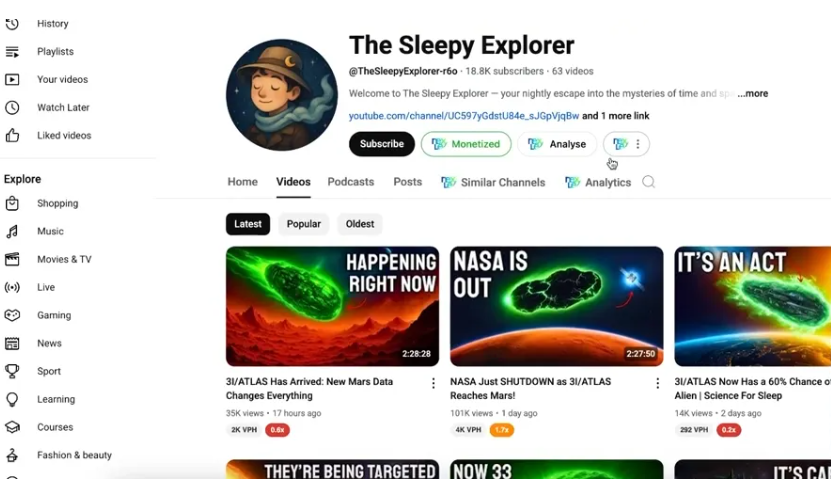Switch to the Similar Channels tab
831x490 pixels.
click(x=493, y=182)
